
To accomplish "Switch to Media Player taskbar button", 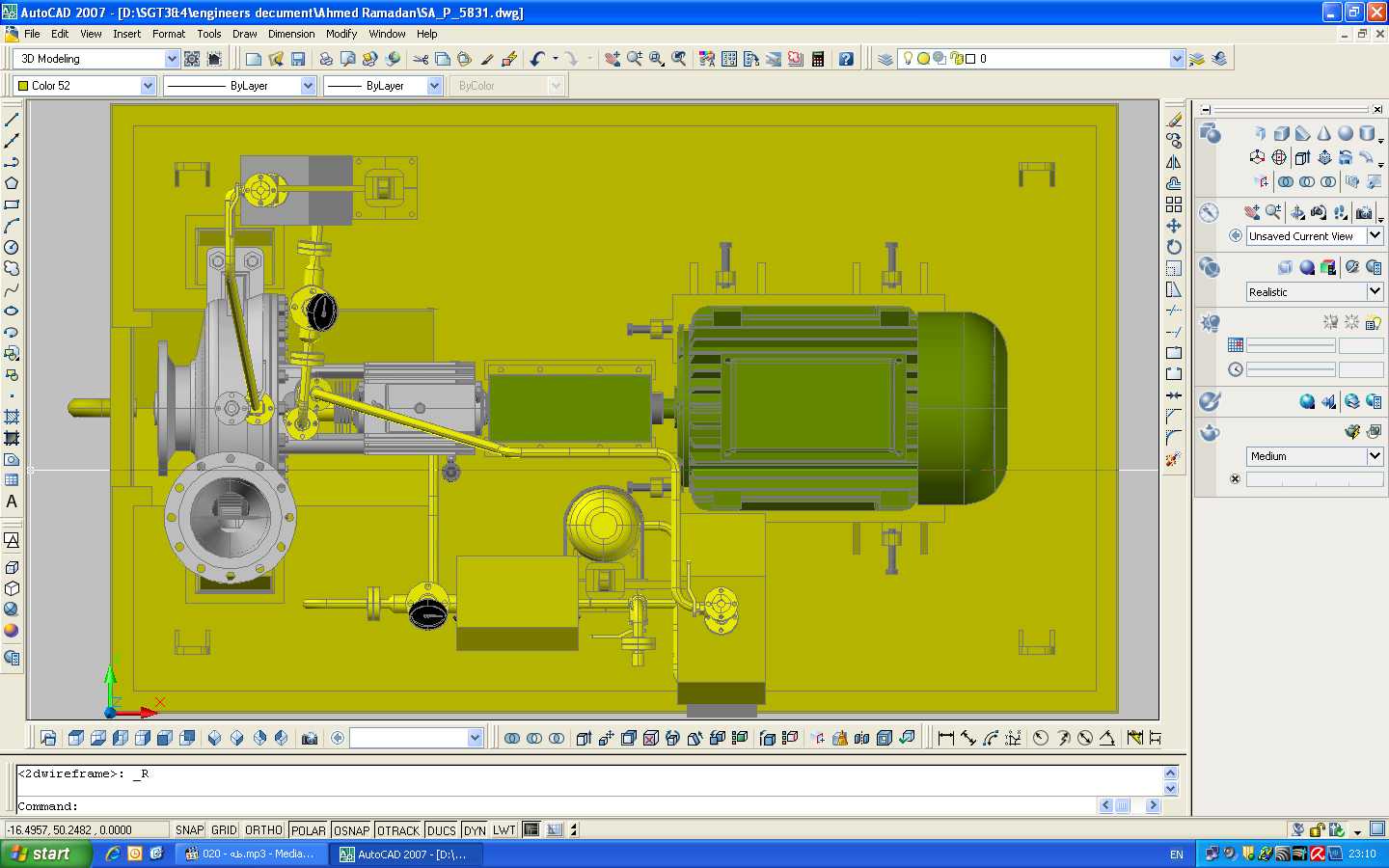I will (x=251, y=854).
